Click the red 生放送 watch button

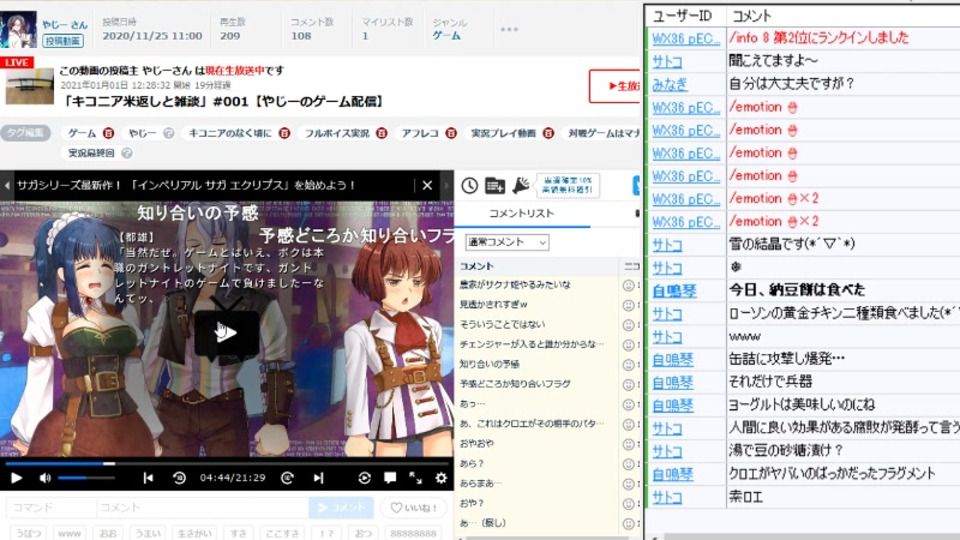(615, 86)
